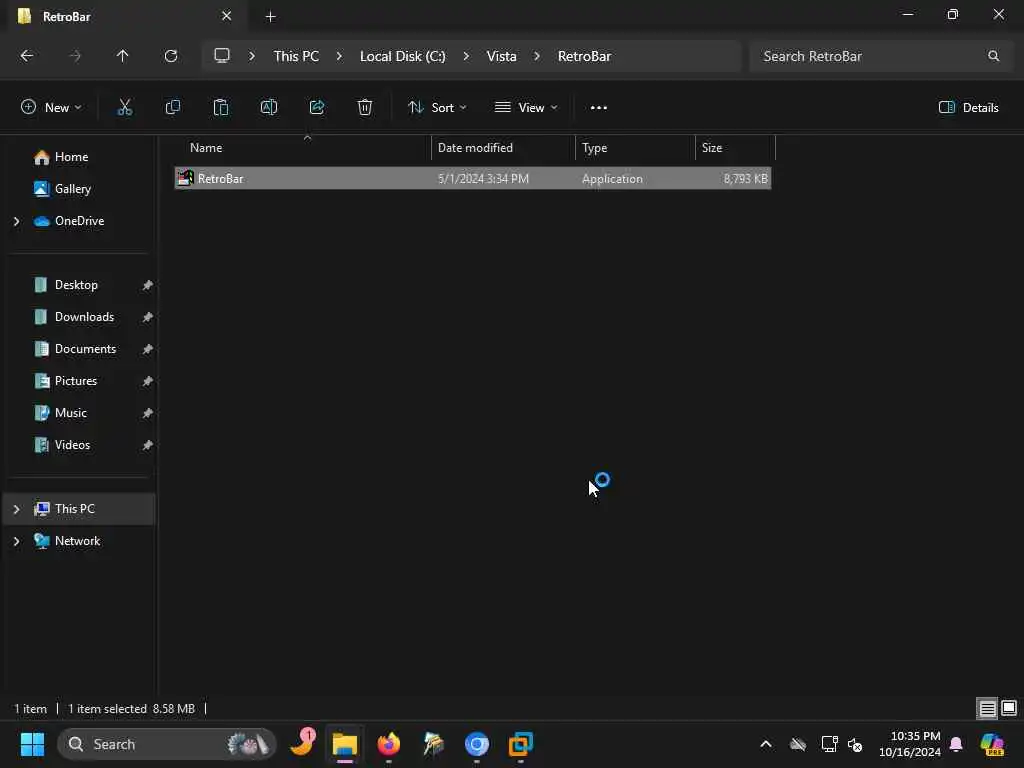The image size is (1024, 768).
Task: Expand the This PC tree node
Action: [16, 509]
